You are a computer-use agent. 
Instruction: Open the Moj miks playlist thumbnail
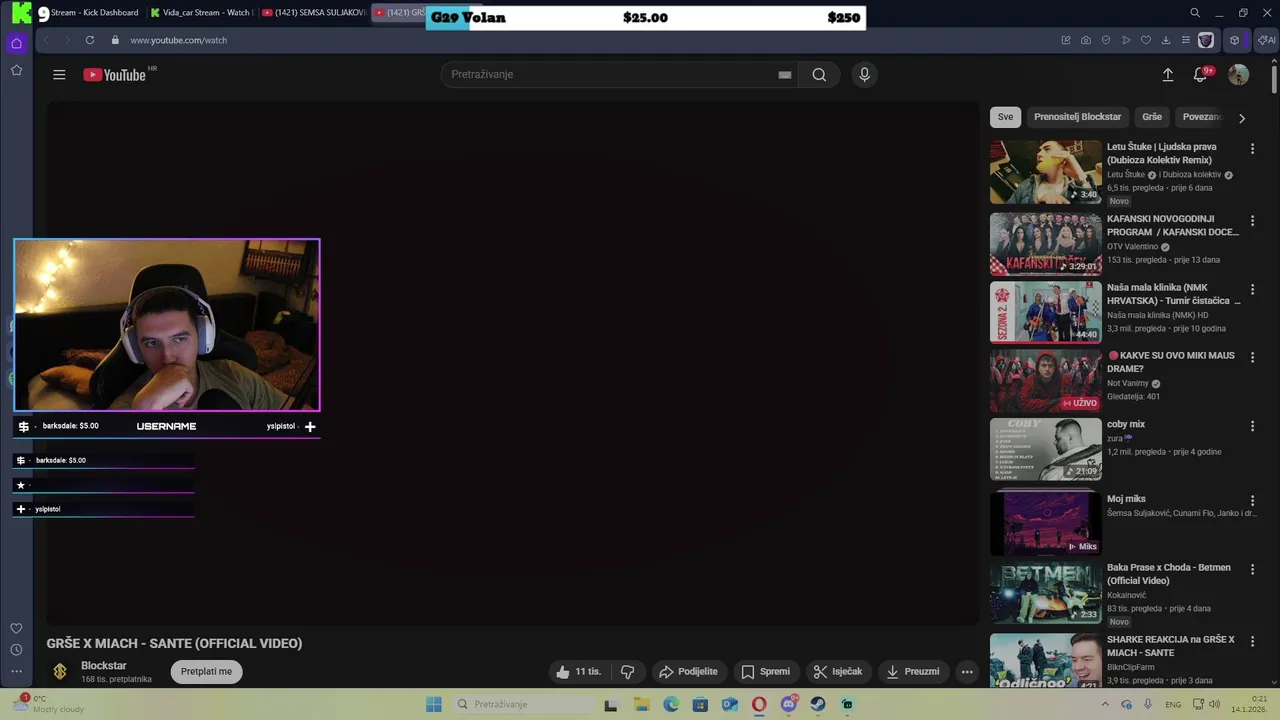coord(1045,523)
